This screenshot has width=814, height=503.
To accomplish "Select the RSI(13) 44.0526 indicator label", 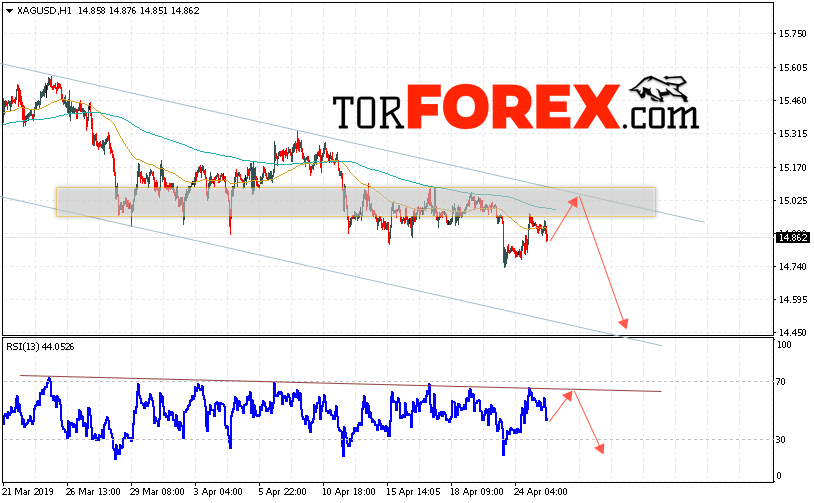I will 40,347.
